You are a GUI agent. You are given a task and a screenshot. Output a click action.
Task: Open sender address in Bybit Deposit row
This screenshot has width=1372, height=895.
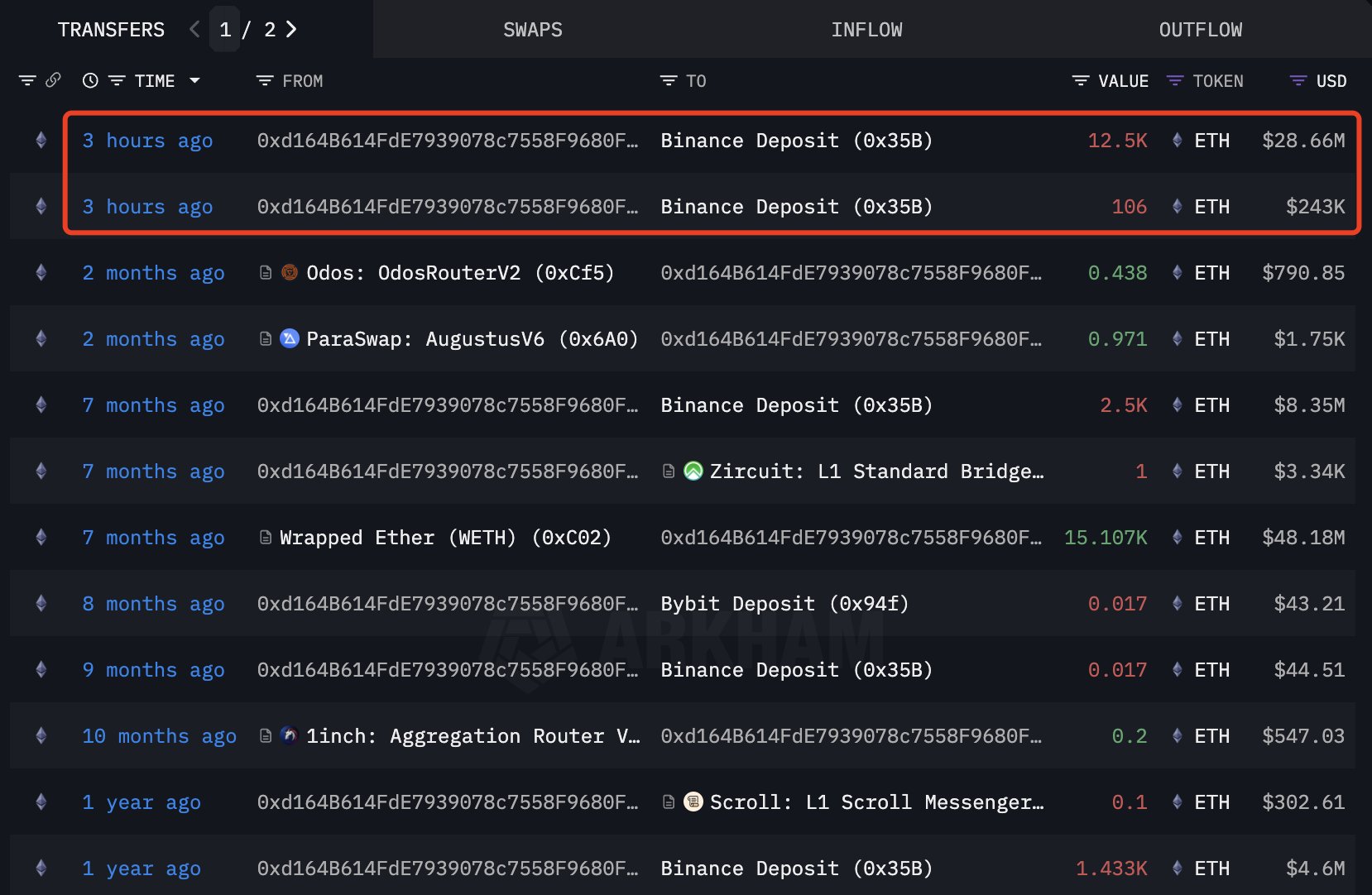point(448,604)
